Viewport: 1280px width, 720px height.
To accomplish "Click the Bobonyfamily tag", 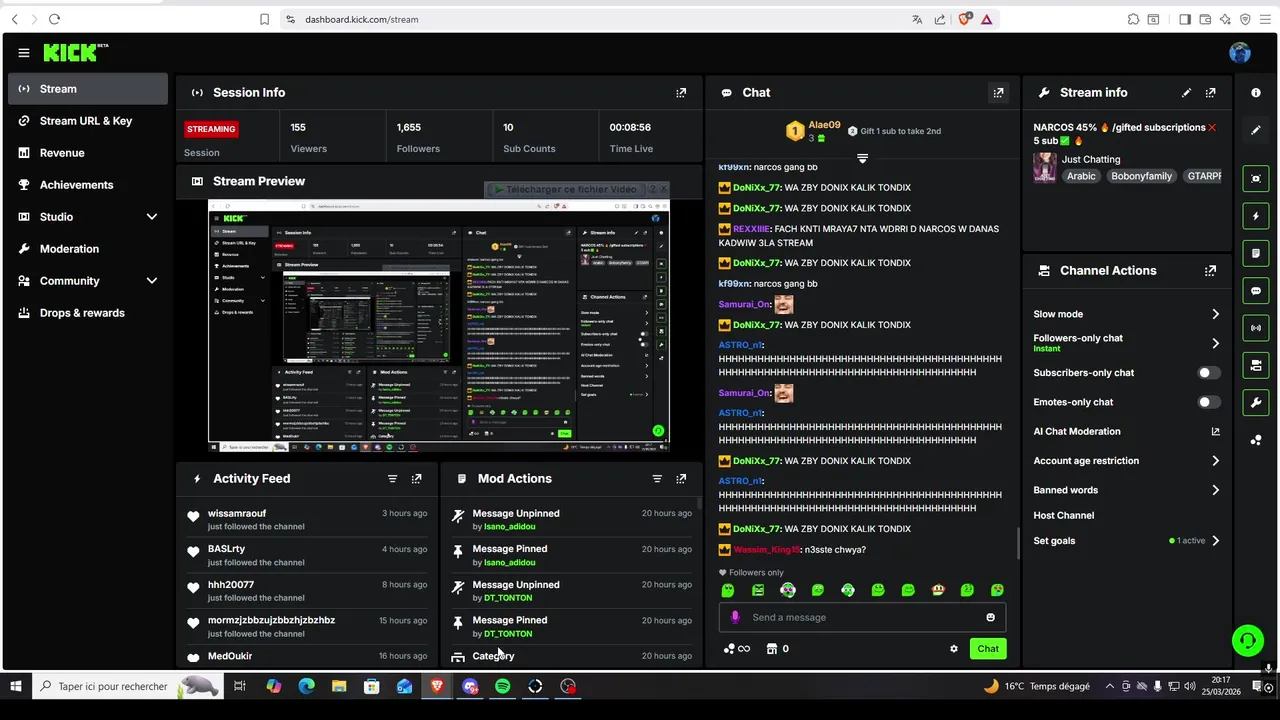I will tap(1141, 176).
